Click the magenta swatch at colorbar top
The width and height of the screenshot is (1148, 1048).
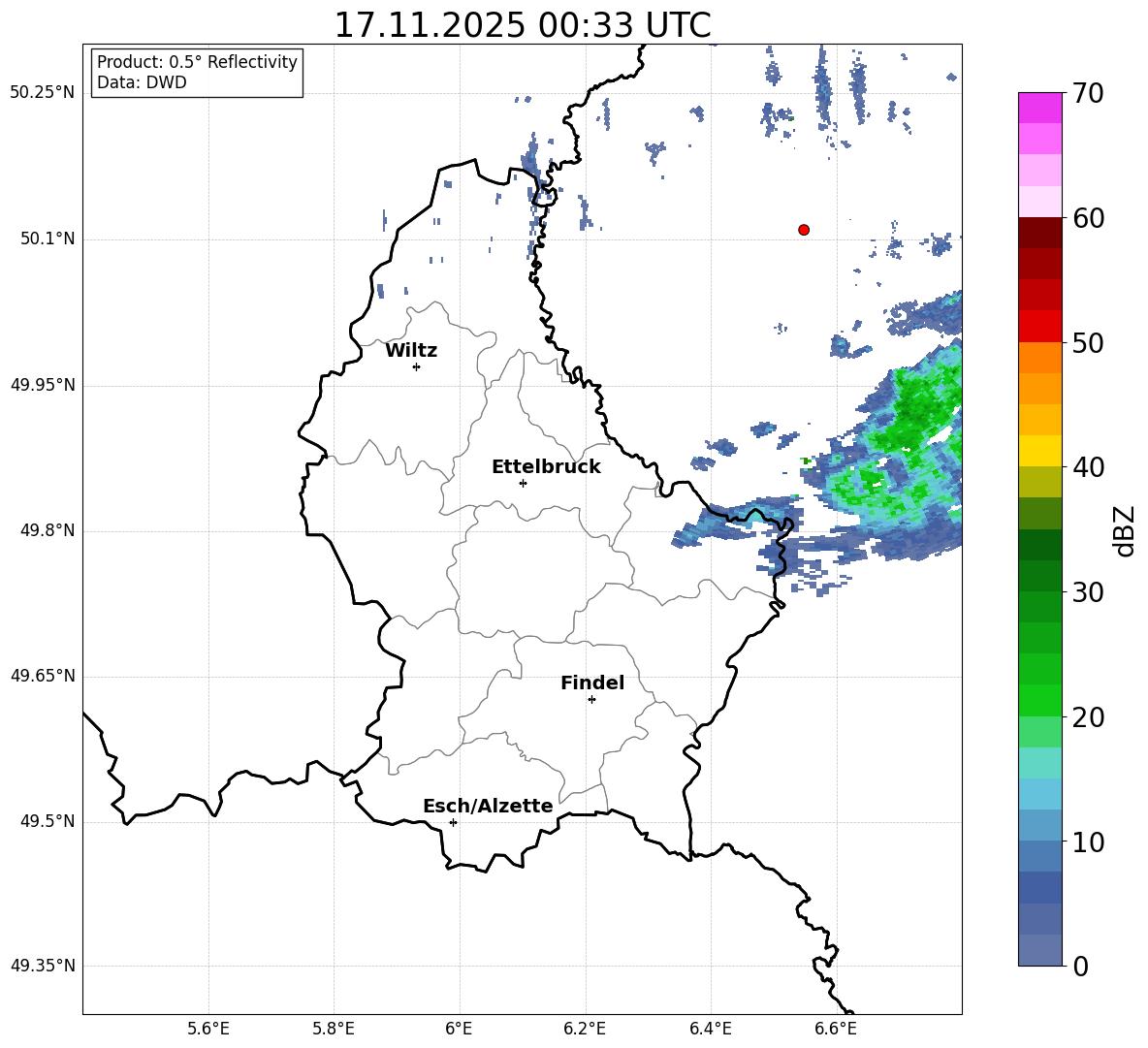tap(1039, 108)
